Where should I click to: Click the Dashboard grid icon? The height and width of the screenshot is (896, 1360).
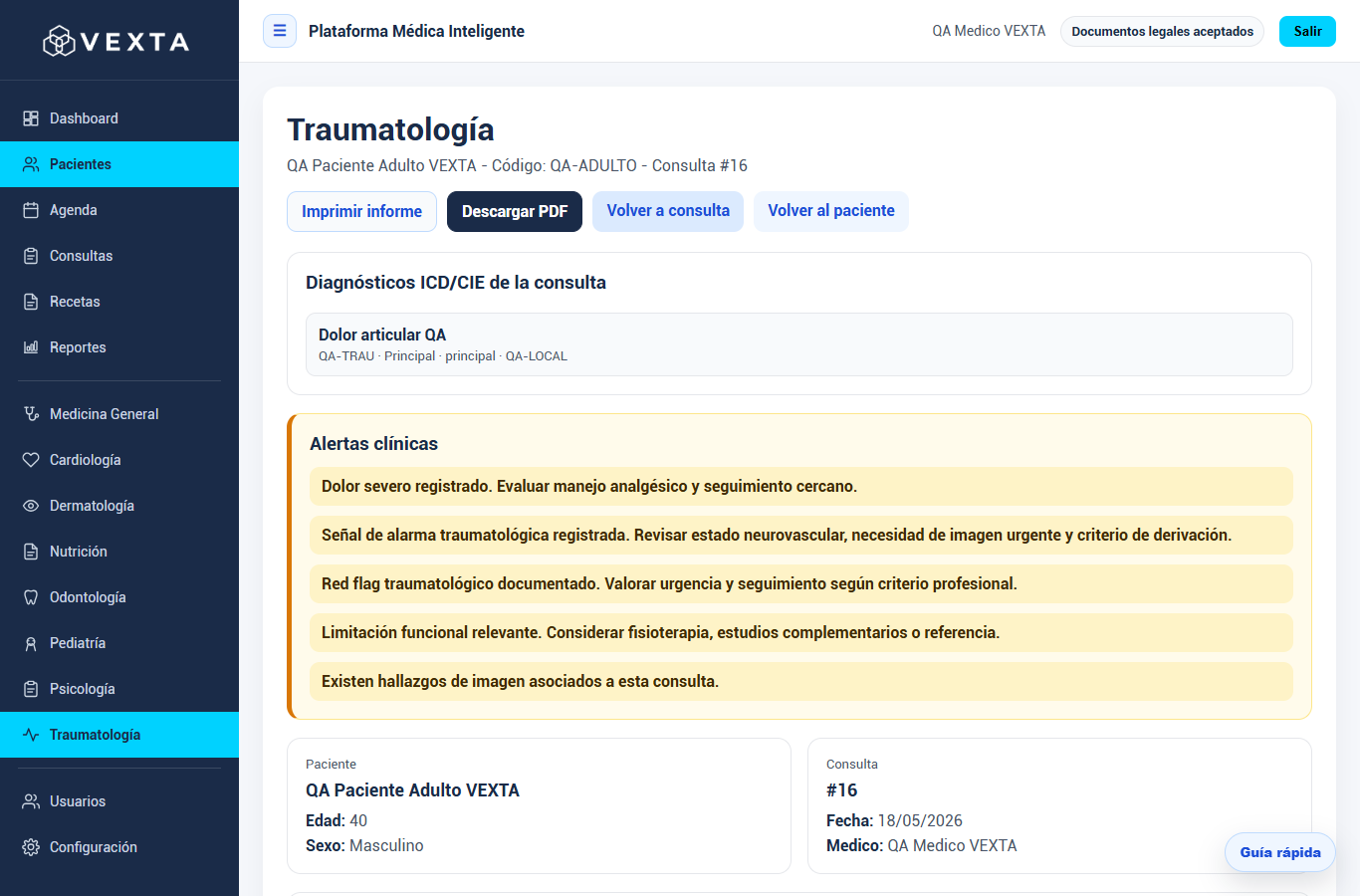pyautogui.click(x=31, y=118)
